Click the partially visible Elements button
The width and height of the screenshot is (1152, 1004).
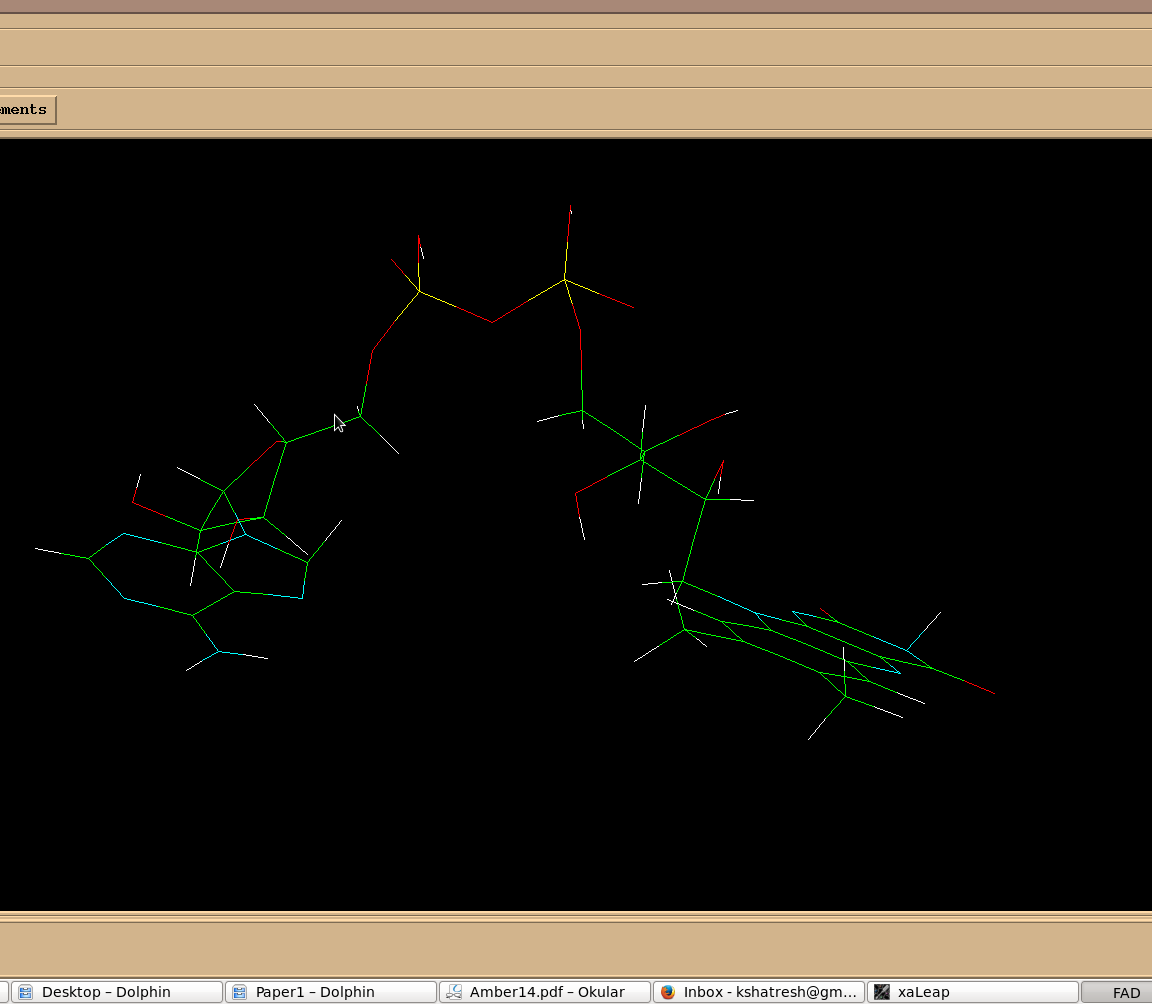click(x=27, y=110)
